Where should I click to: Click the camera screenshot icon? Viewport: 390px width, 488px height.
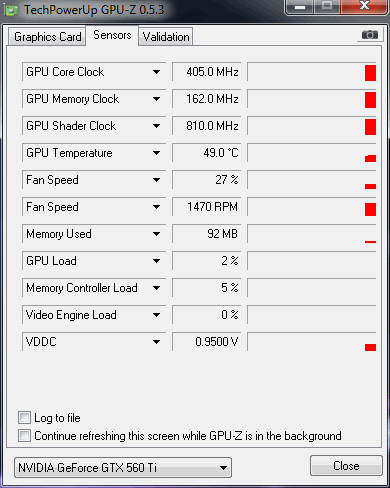coord(370,35)
